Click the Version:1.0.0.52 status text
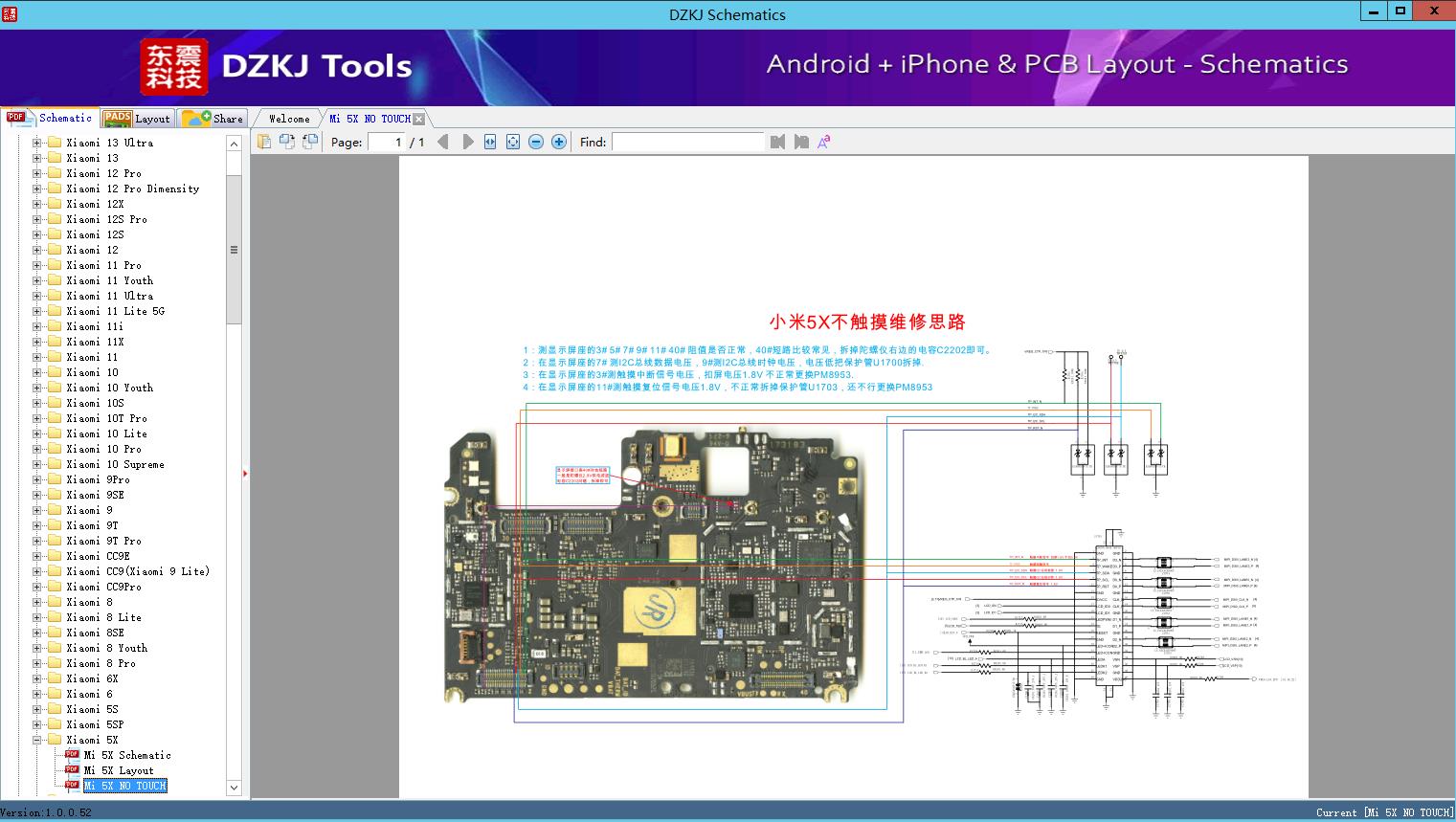 click(x=47, y=812)
